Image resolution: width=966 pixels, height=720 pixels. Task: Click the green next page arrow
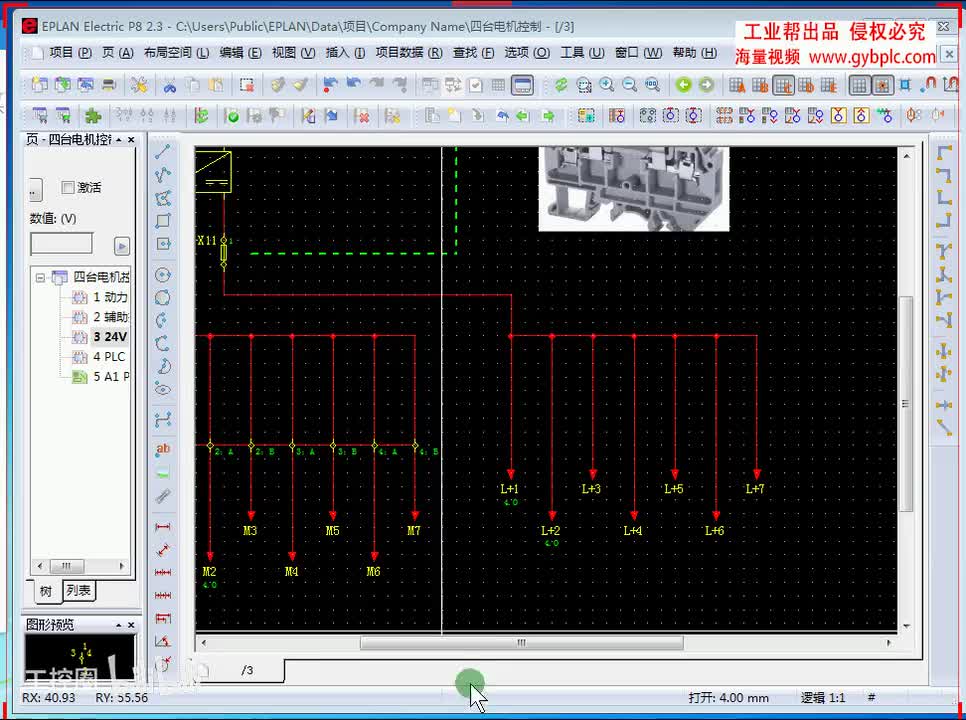point(706,85)
